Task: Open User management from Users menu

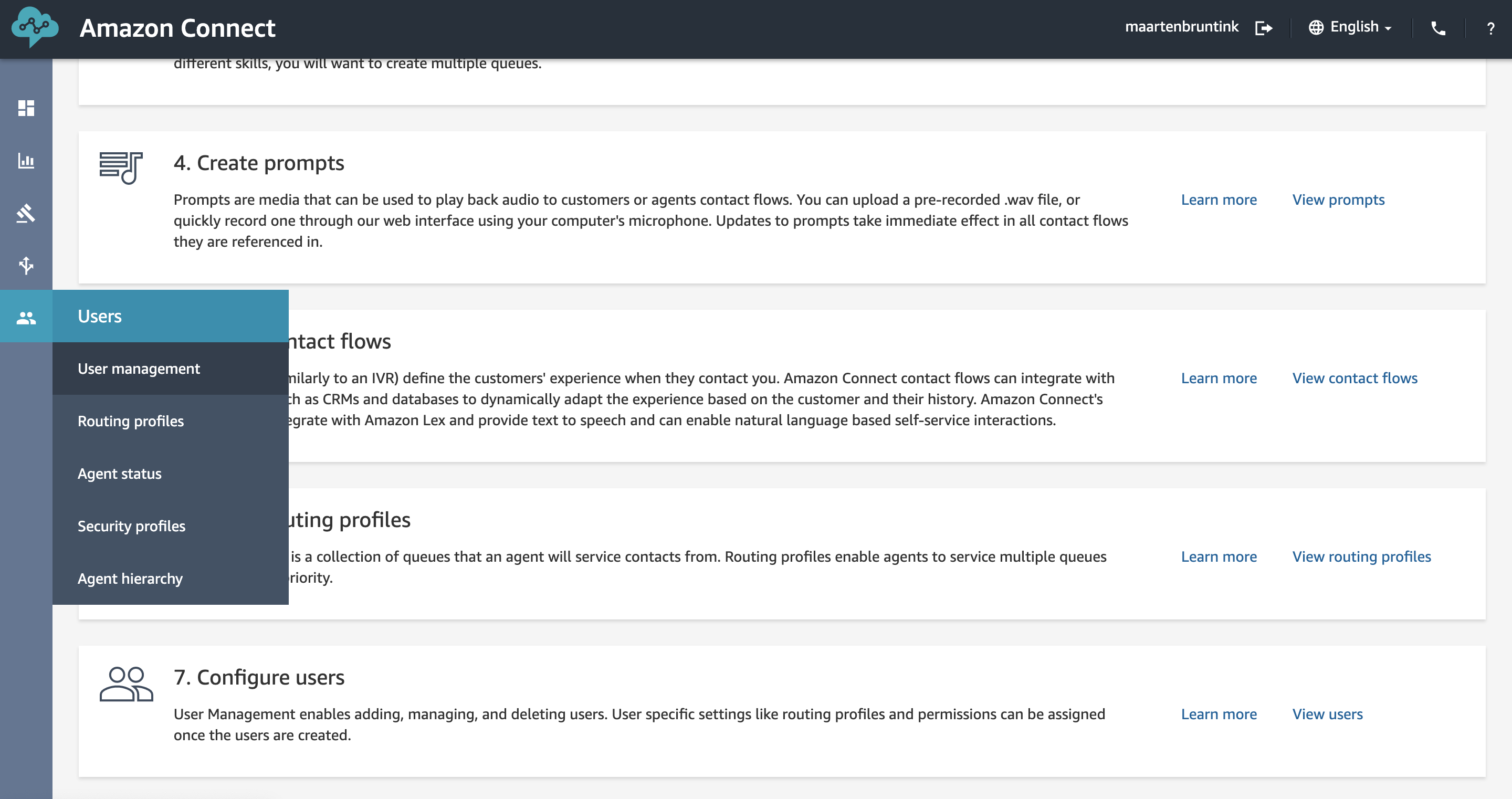Action: pos(170,369)
